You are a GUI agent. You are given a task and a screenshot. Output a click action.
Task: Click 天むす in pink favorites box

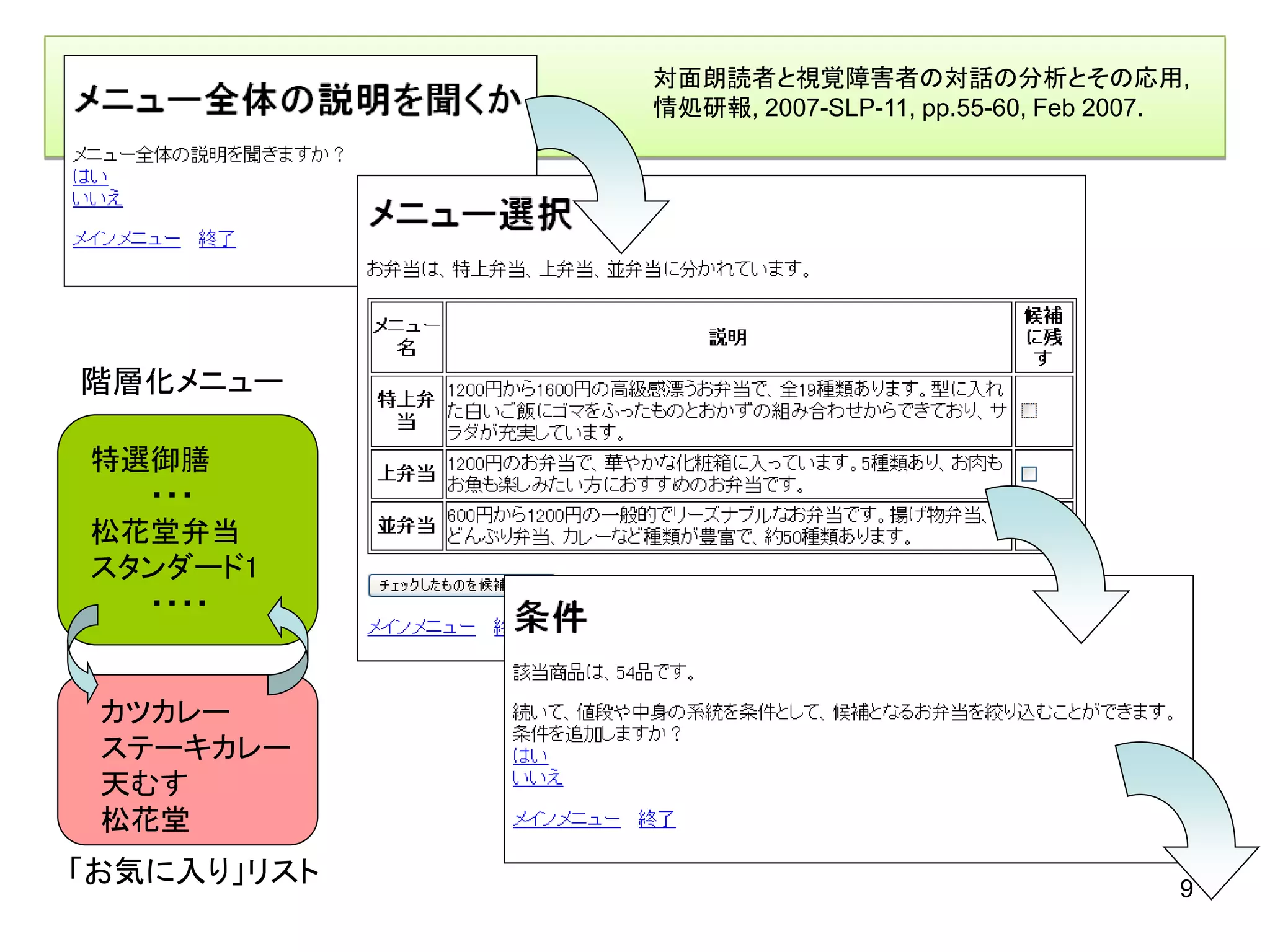point(144,783)
